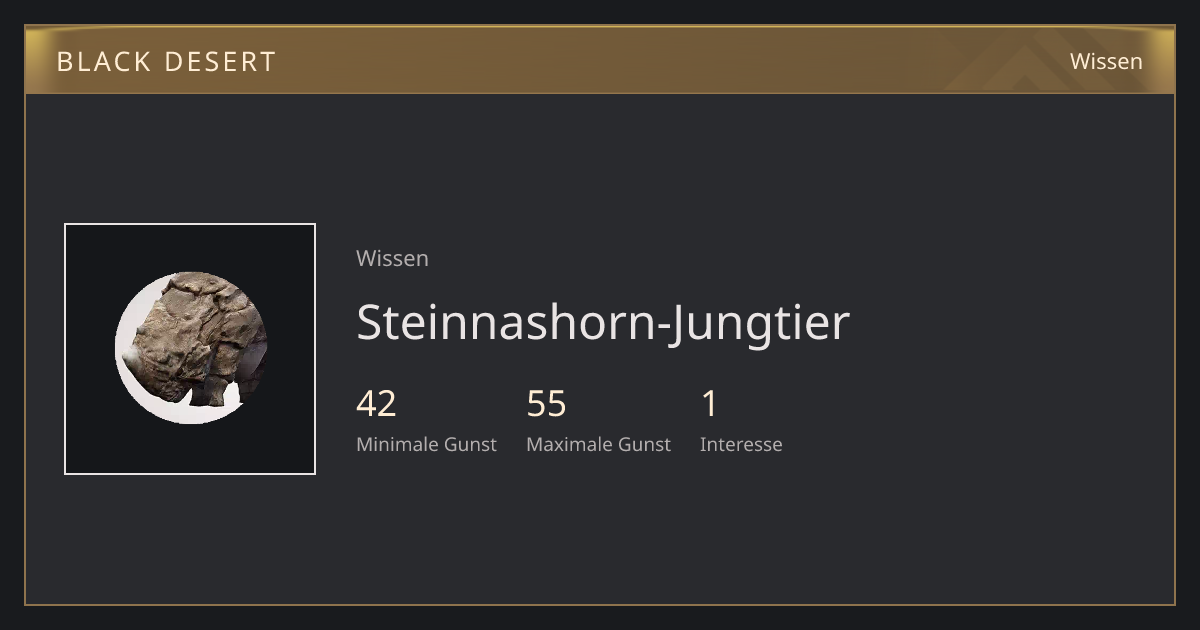Click the Steinnashorn-Jungtier rock rhino icon
The height and width of the screenshot is (630, 1200).
[191, 347]
